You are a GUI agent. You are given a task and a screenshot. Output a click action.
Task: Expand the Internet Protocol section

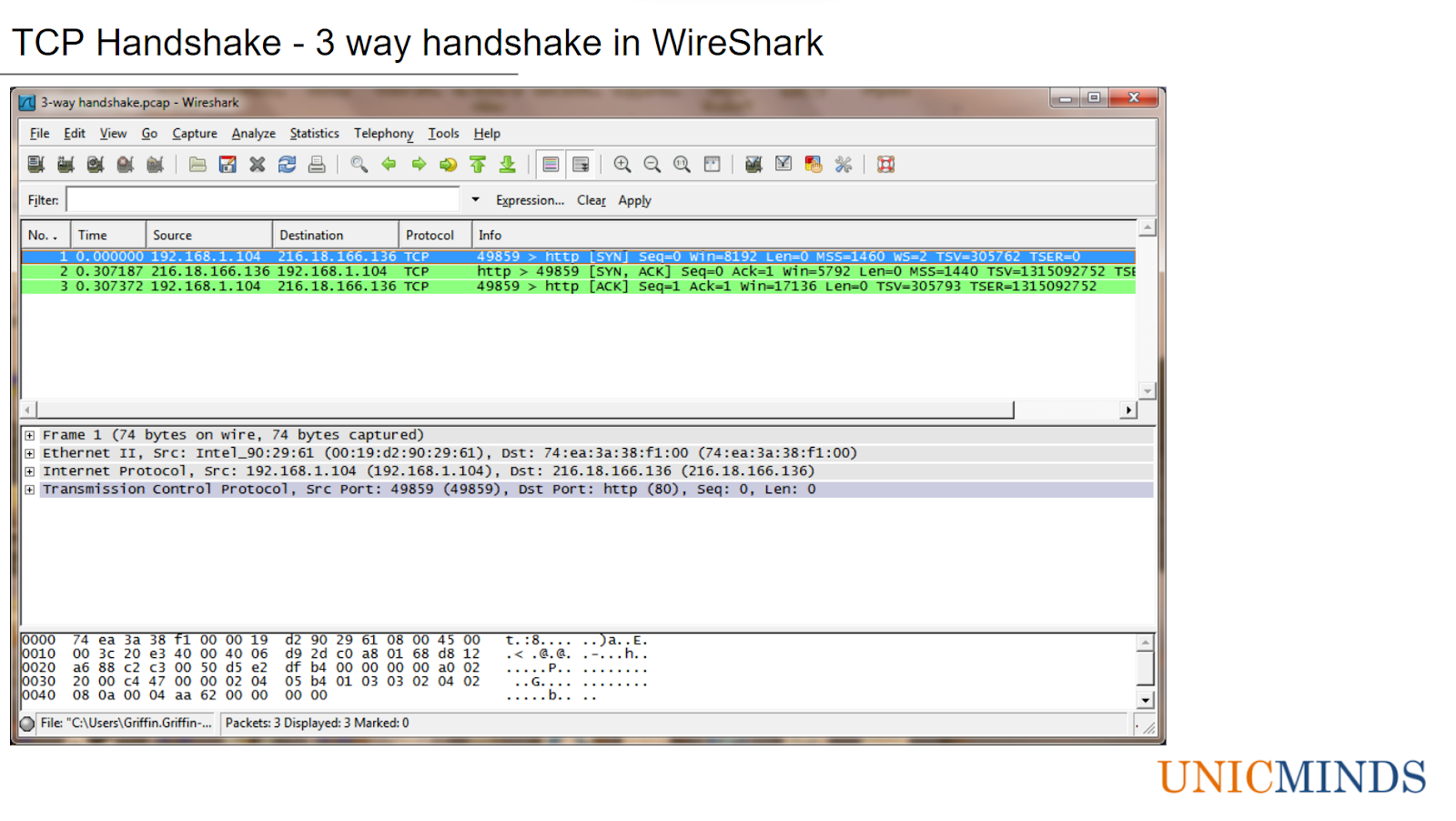[30, 471]
